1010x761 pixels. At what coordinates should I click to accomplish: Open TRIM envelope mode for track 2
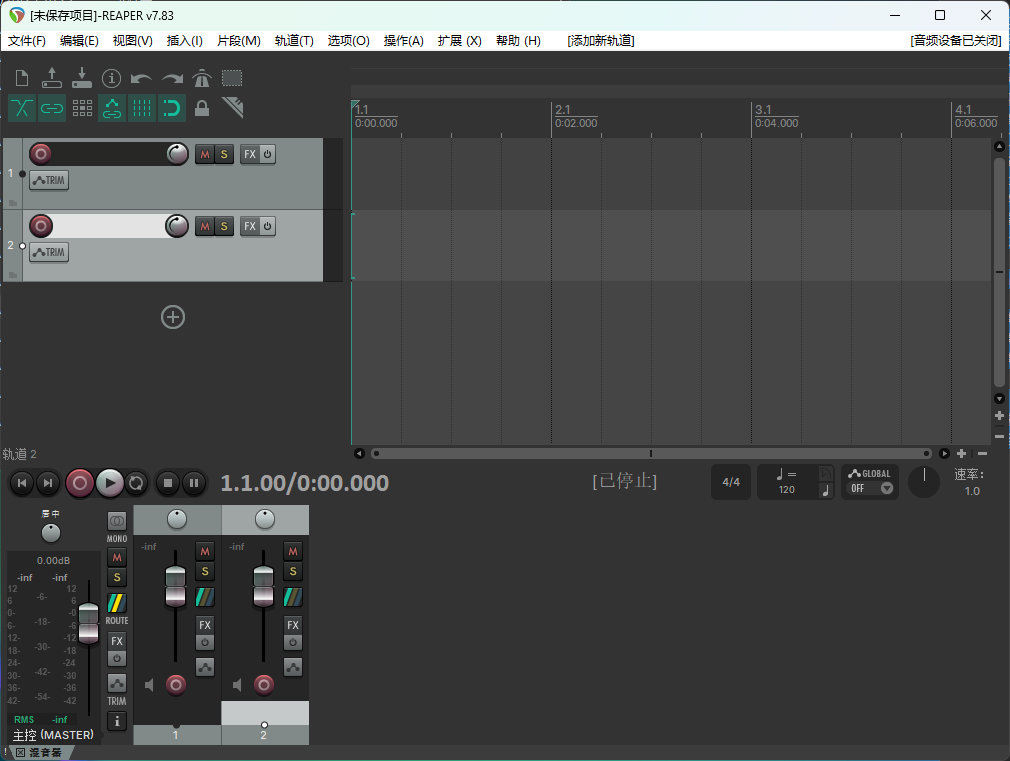49,253
